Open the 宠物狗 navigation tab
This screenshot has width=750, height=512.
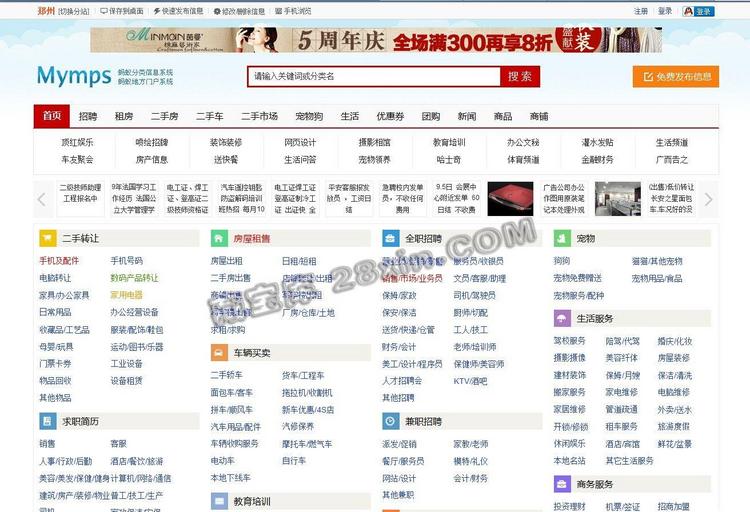pos(309,116)
